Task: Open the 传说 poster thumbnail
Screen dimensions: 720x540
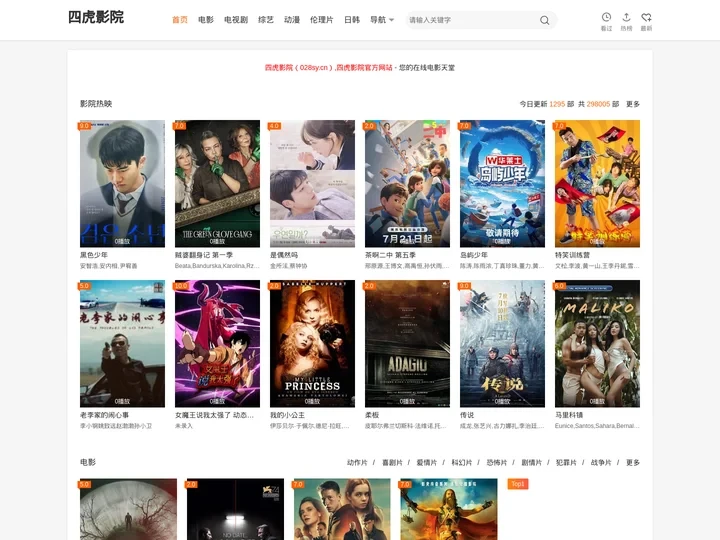Action: [x=502, y=343]
